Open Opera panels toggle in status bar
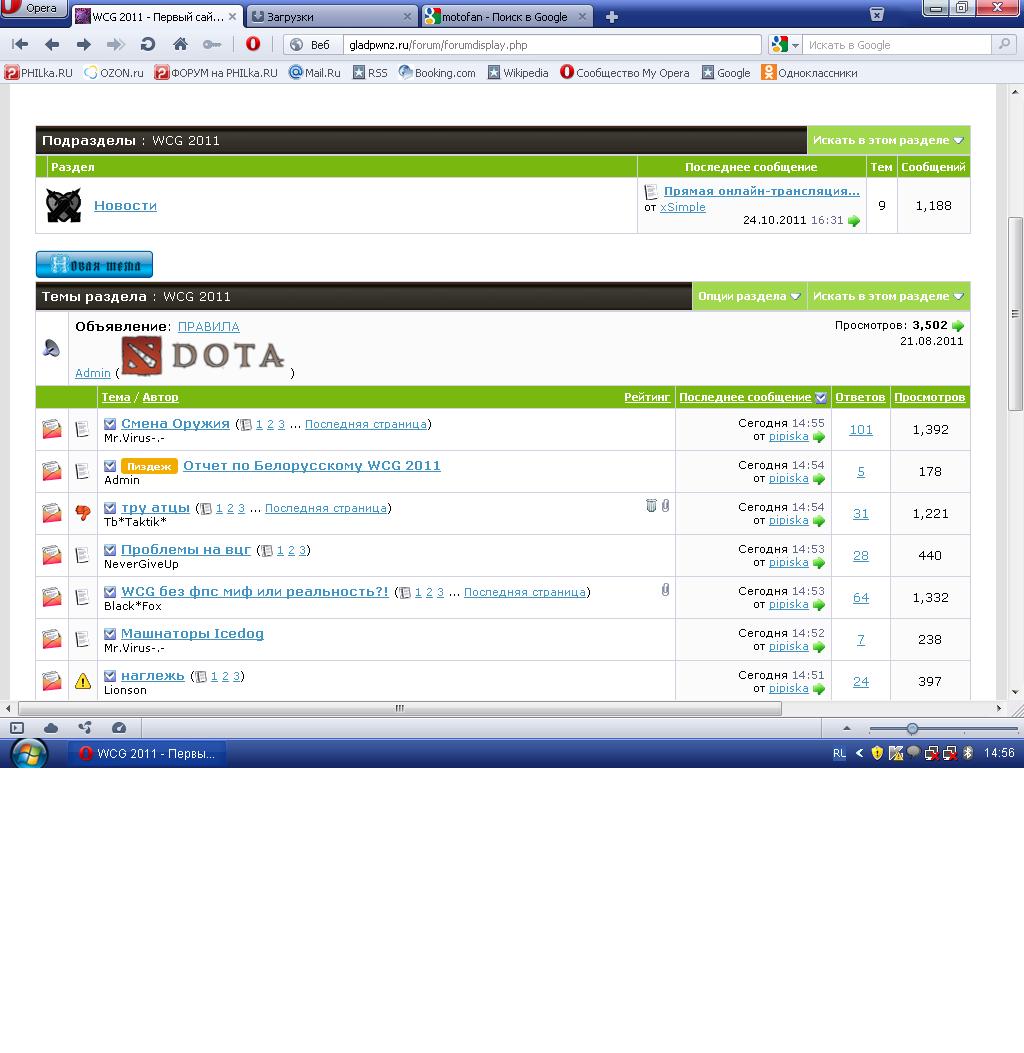Screen dimensions: 1024x1053 (17, 728)
